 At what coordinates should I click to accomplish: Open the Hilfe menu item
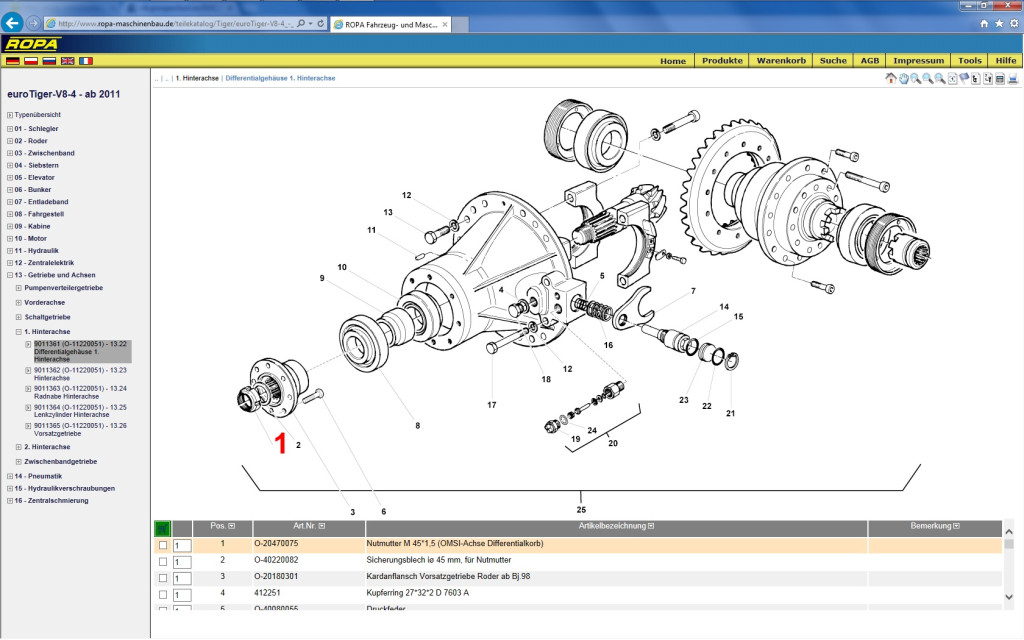(x=1006, y=61)
